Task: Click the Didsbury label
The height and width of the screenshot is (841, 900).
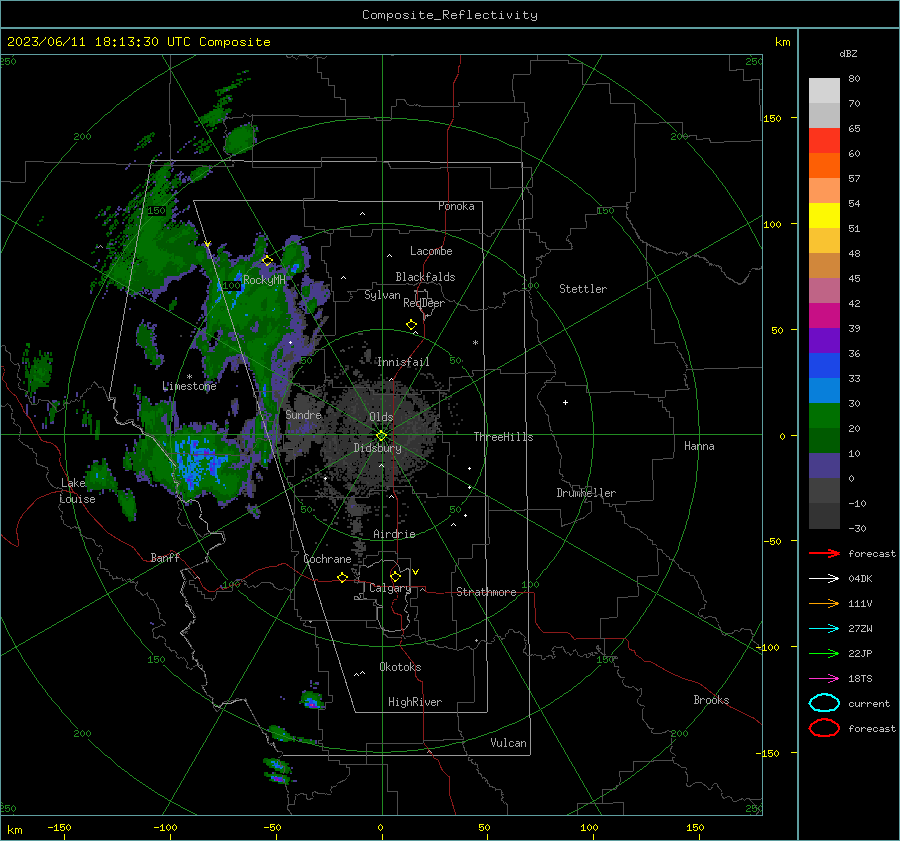Action: 377,448
